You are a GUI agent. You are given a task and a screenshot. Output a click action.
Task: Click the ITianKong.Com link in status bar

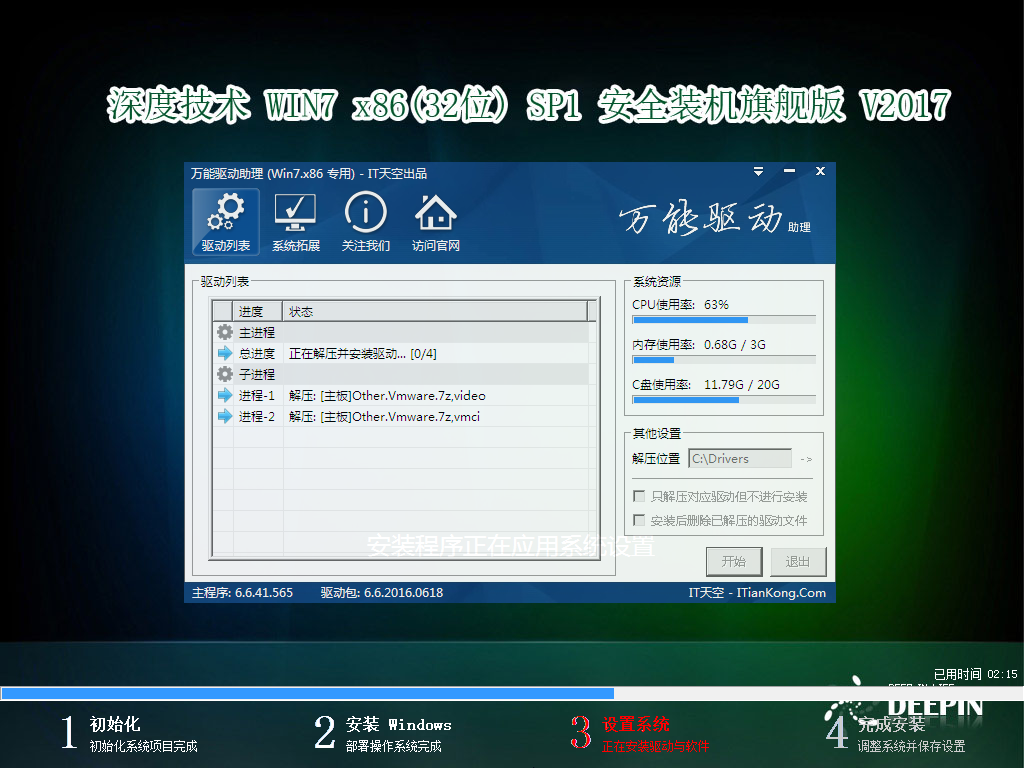781,592
